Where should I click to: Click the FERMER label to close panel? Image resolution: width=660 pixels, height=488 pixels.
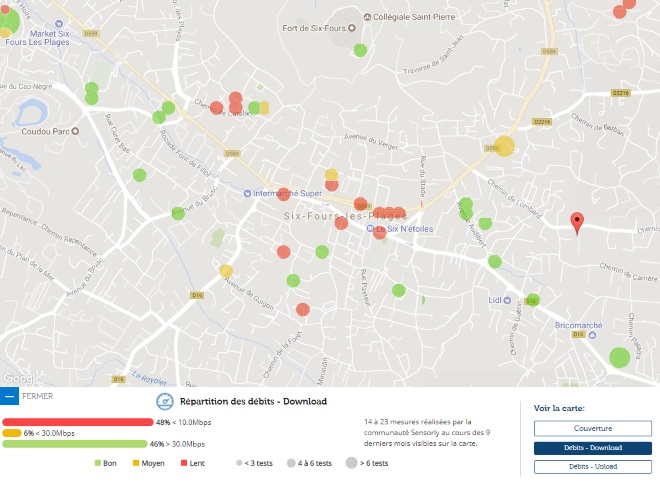37,396
